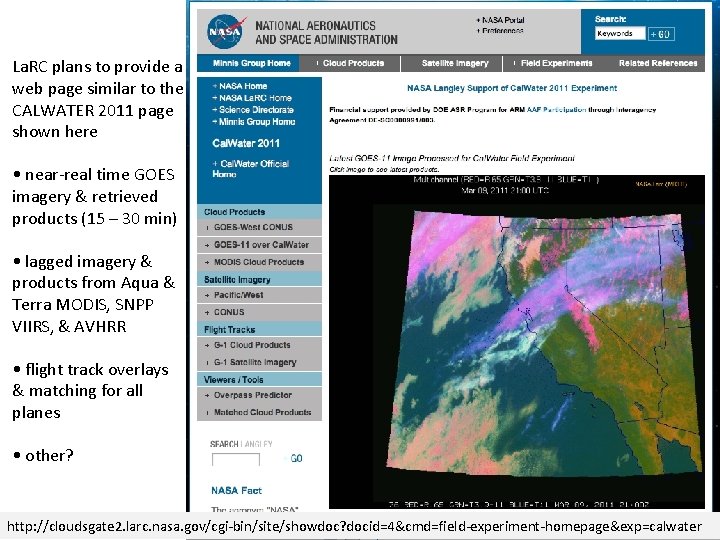This screenshot has height=540, width=720.
Task: Open NASA LaRC Home sidebar link
Action: tap(252, 98)
